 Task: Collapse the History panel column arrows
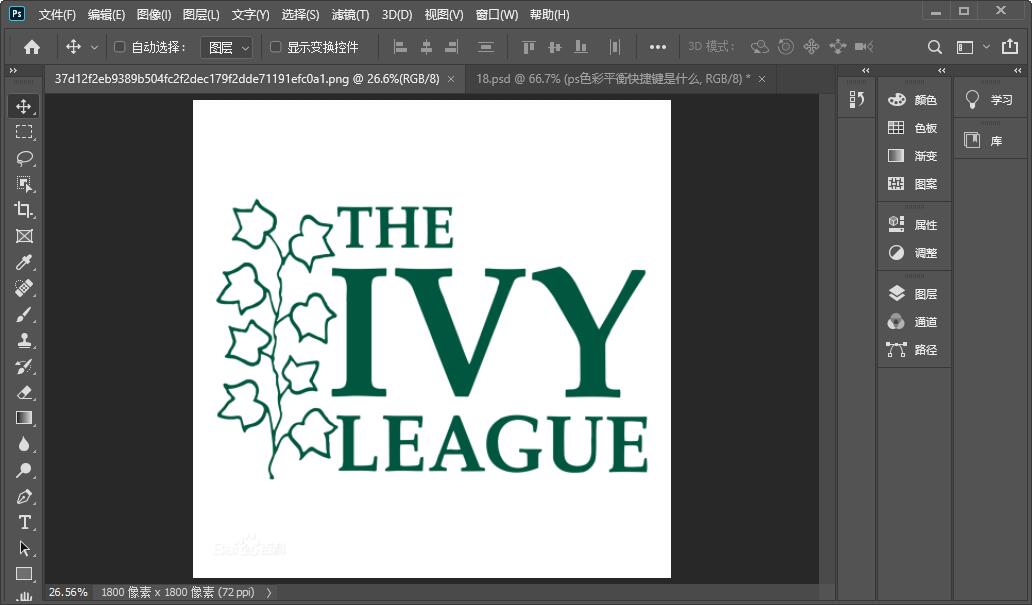click(x=865, y=70)
